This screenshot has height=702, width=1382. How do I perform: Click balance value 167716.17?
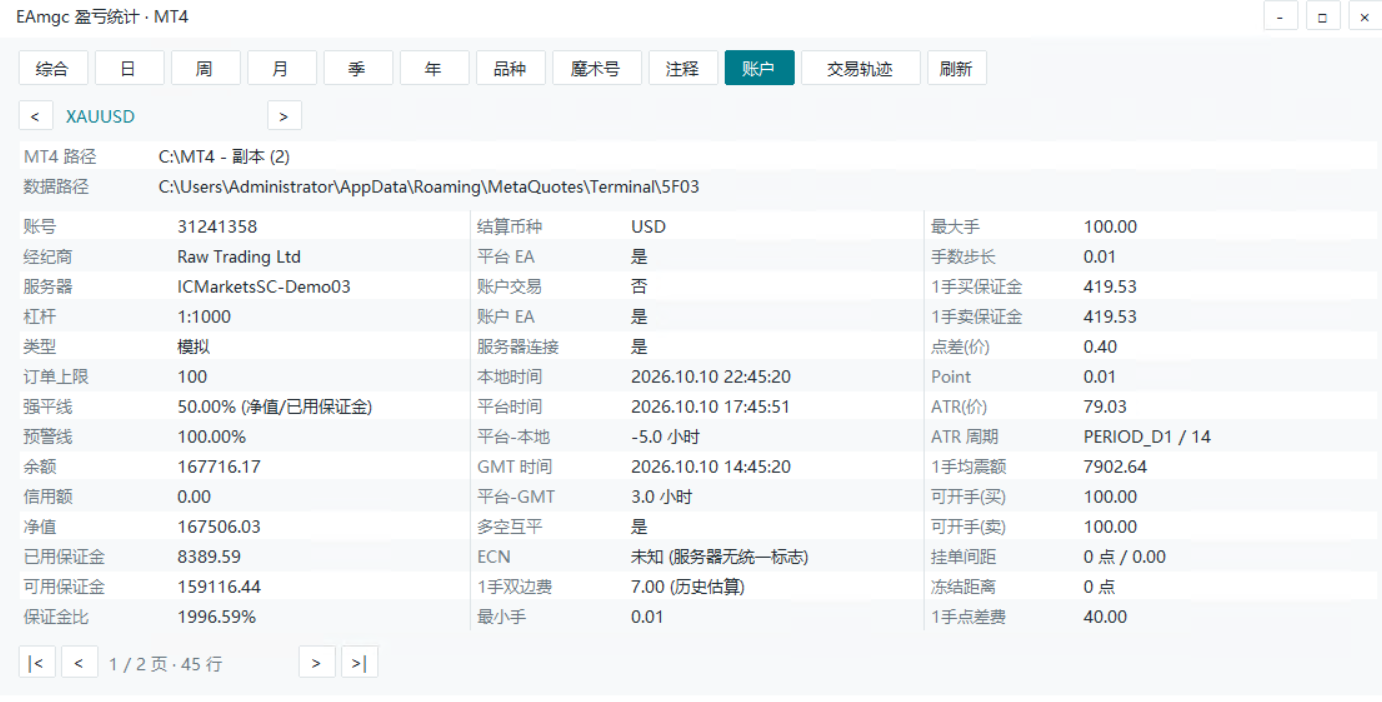pyautogui.click(x=219, y=467)
